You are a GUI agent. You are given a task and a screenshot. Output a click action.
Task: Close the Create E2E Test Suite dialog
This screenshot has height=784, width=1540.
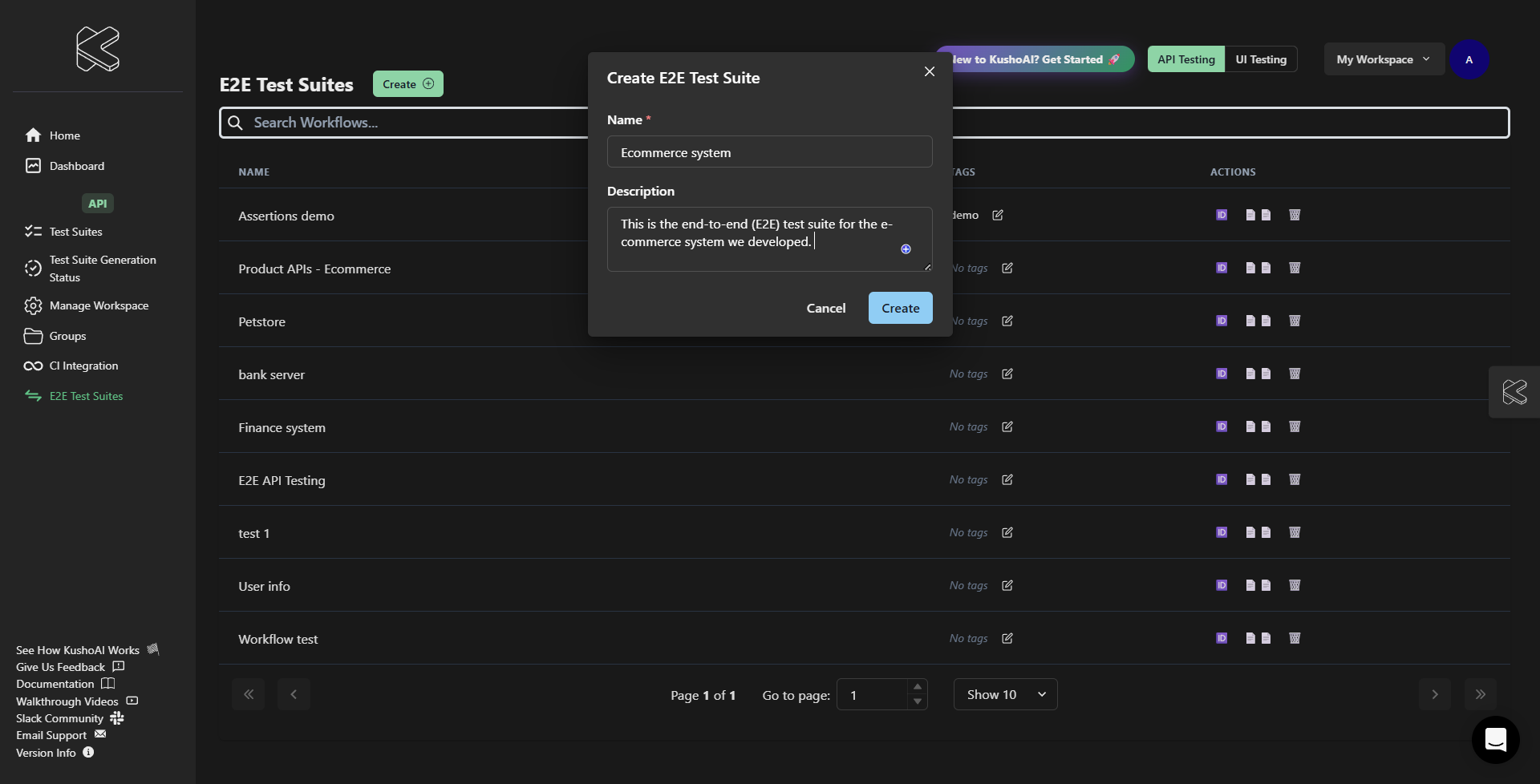point(930,71)
